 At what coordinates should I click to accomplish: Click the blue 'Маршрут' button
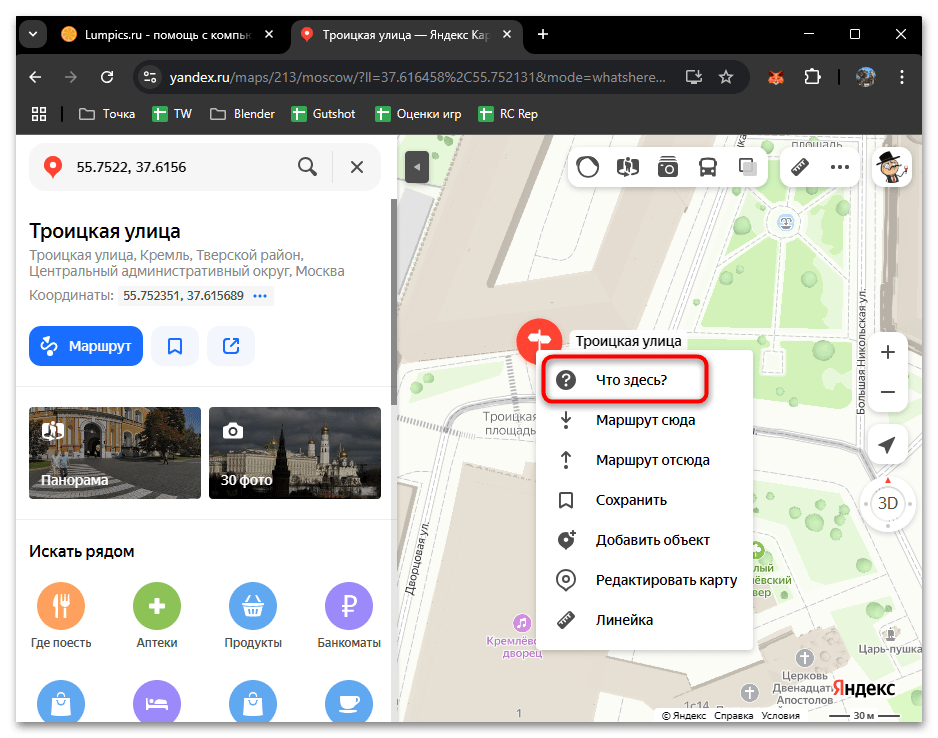click(x=86, y=346)
